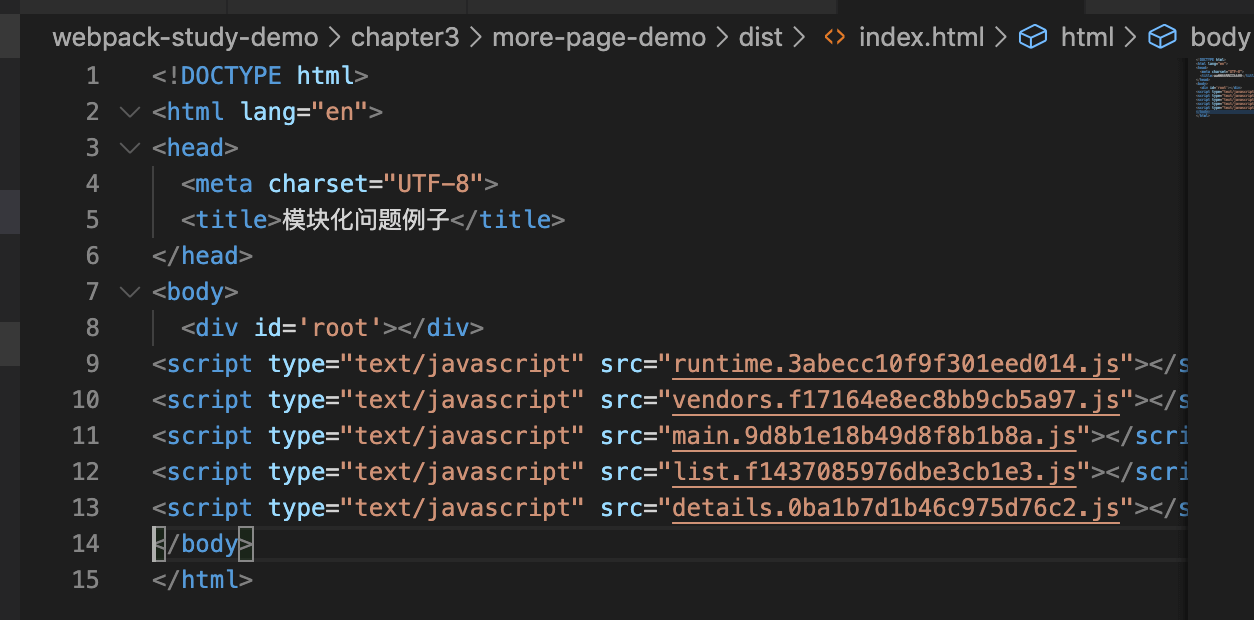Collapse the body block on line 7
This screenshot has height=620, width=1254.
click(129, 292)
